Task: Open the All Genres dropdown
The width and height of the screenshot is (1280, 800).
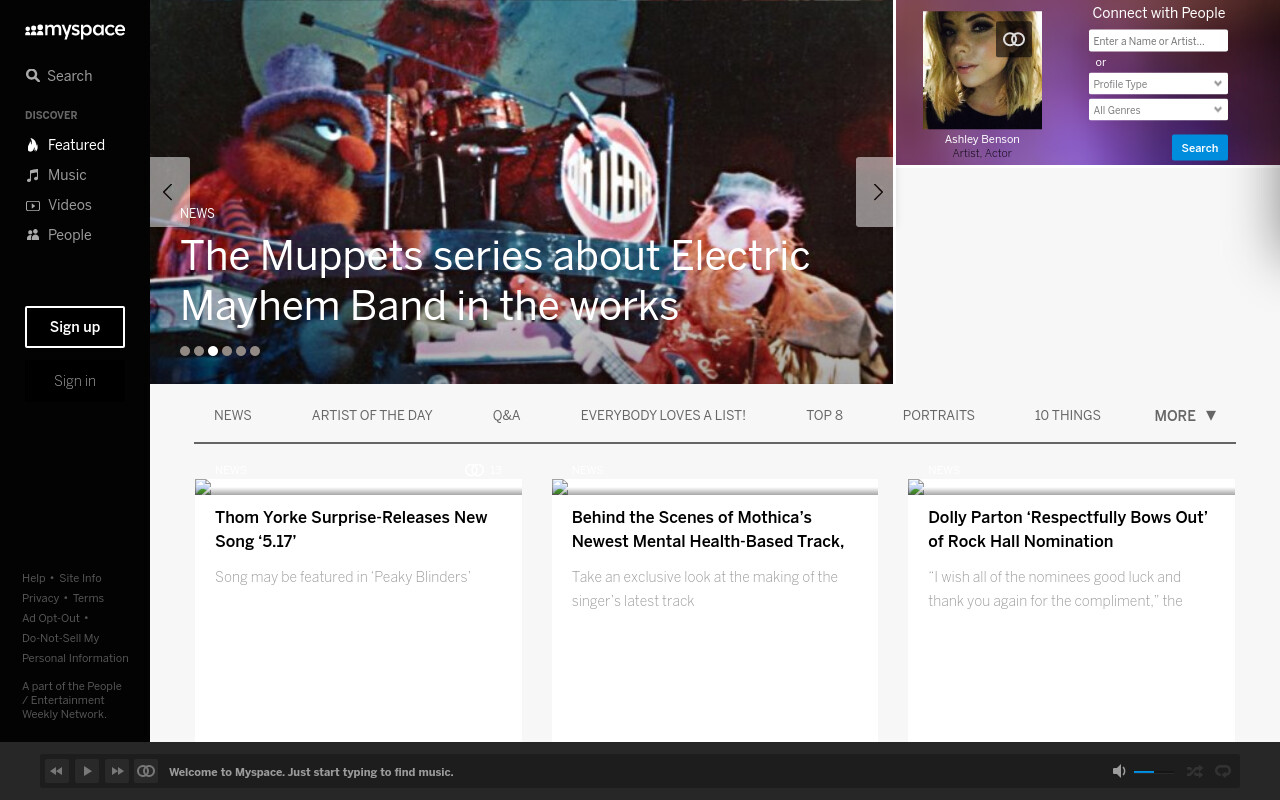Action: coord(1158,110)
